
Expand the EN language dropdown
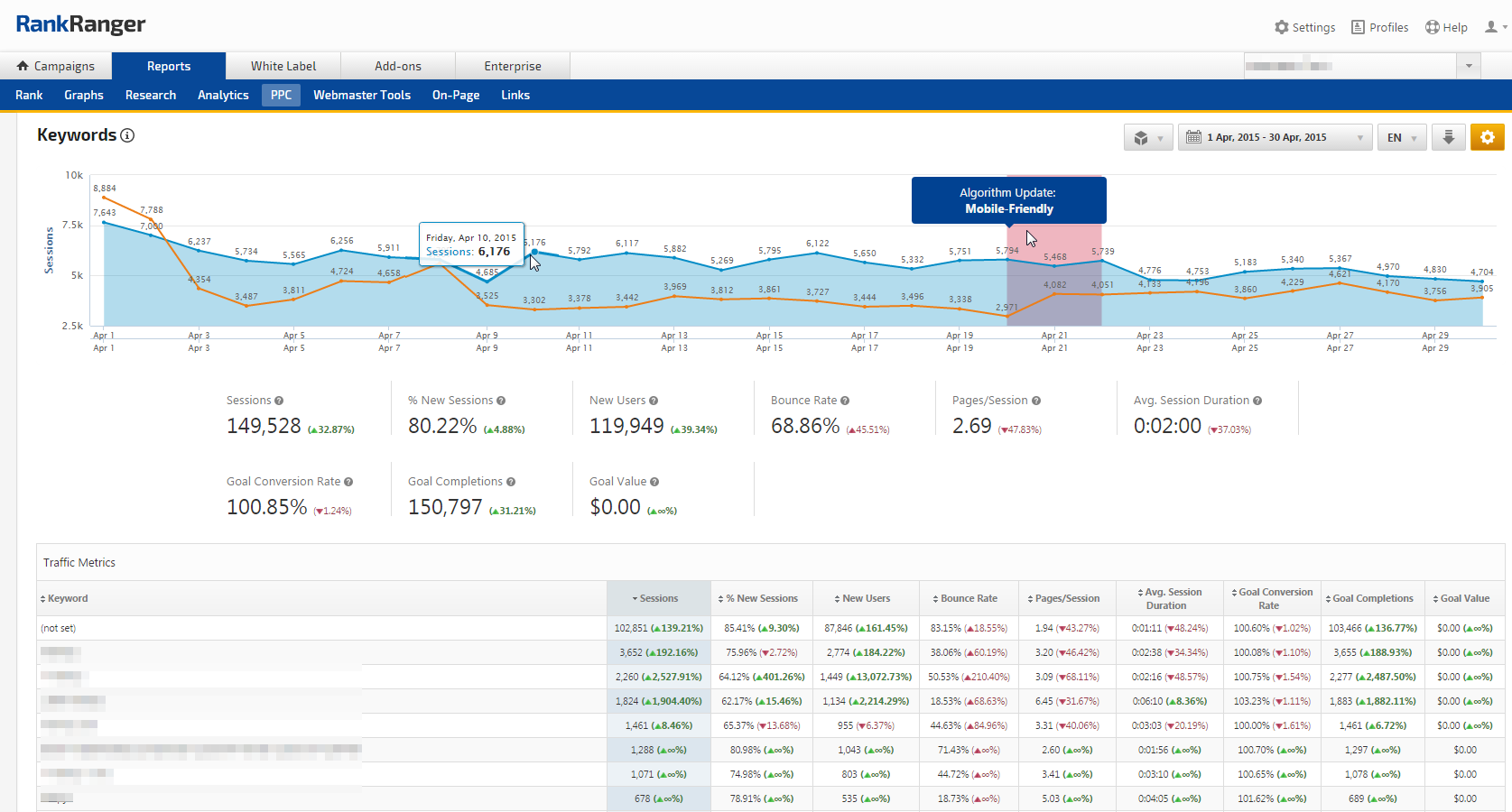click(x=1401, y=137)
